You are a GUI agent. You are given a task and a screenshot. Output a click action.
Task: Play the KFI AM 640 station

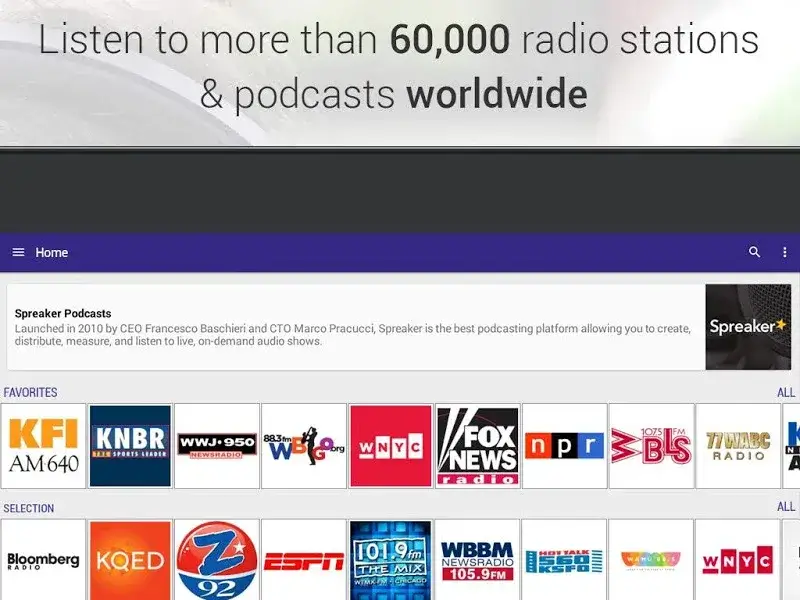(x=42, y=446)
